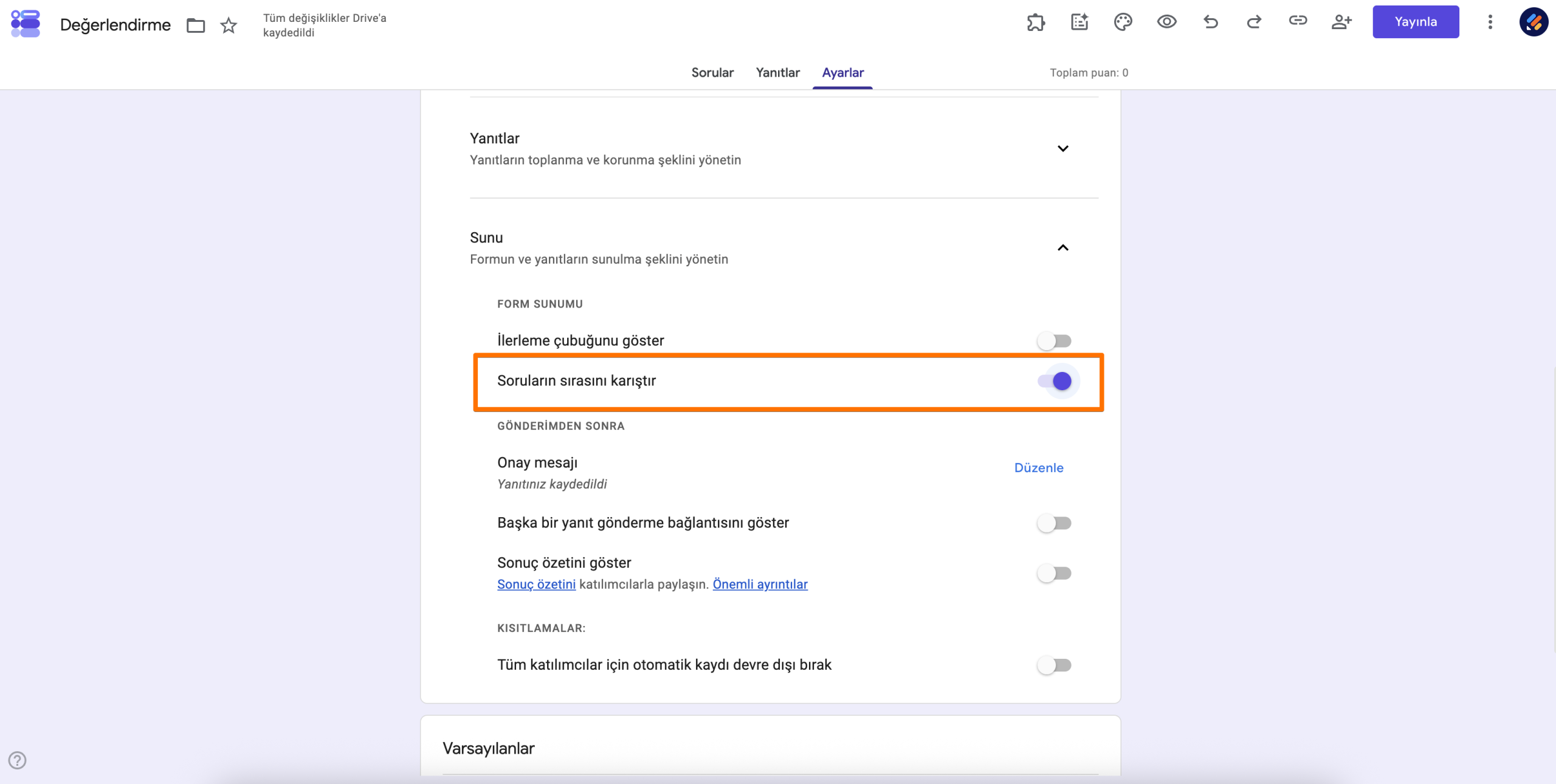Open the Google Forms home logo

[26, 24]
